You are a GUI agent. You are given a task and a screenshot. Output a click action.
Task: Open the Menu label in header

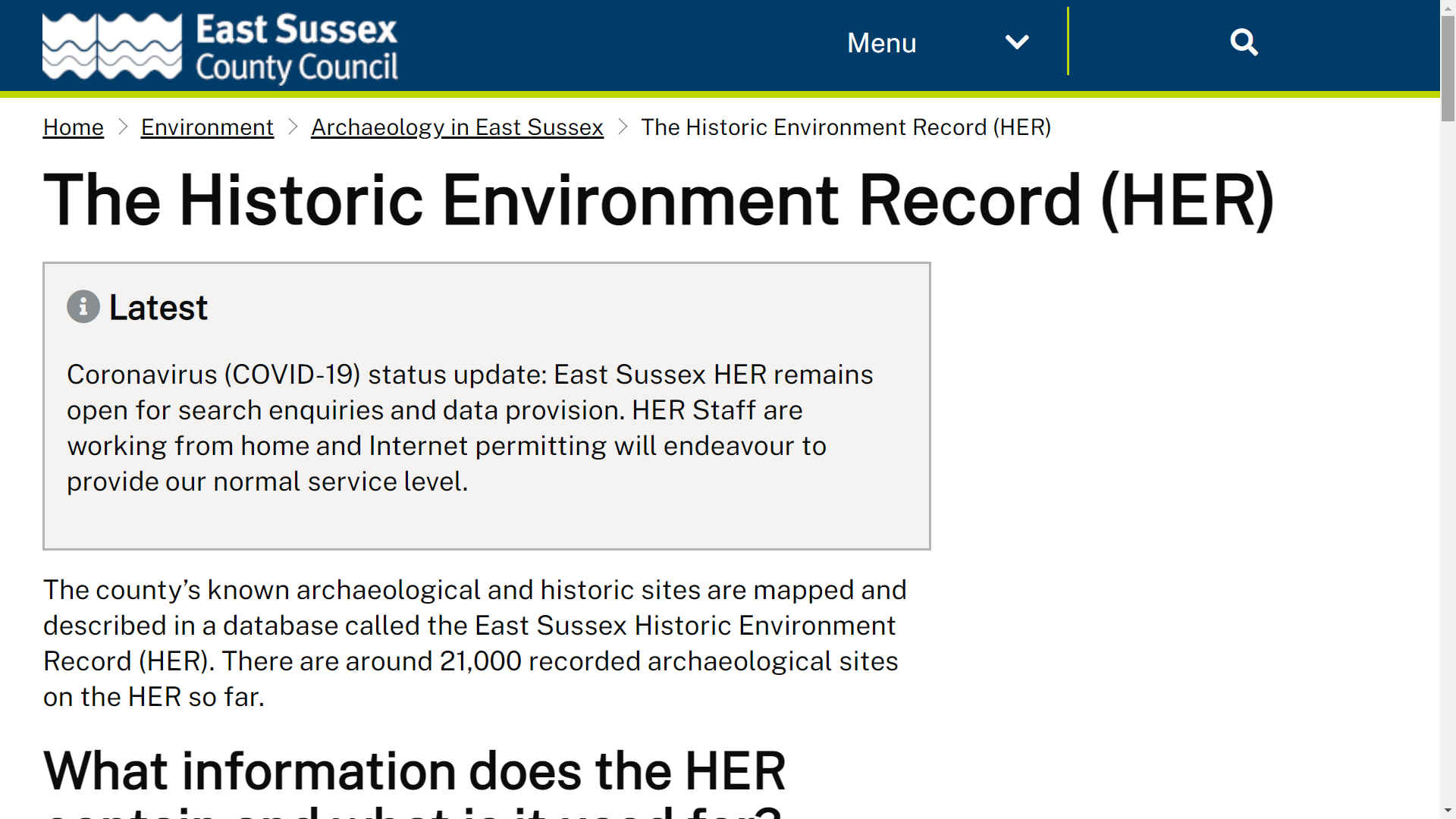click(x=881, y=43)
